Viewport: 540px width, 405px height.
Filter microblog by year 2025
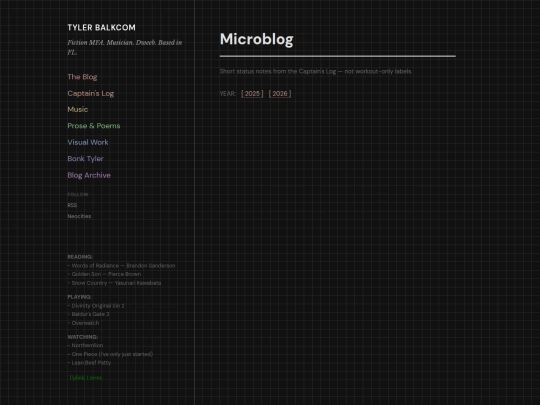pos(252,94)
